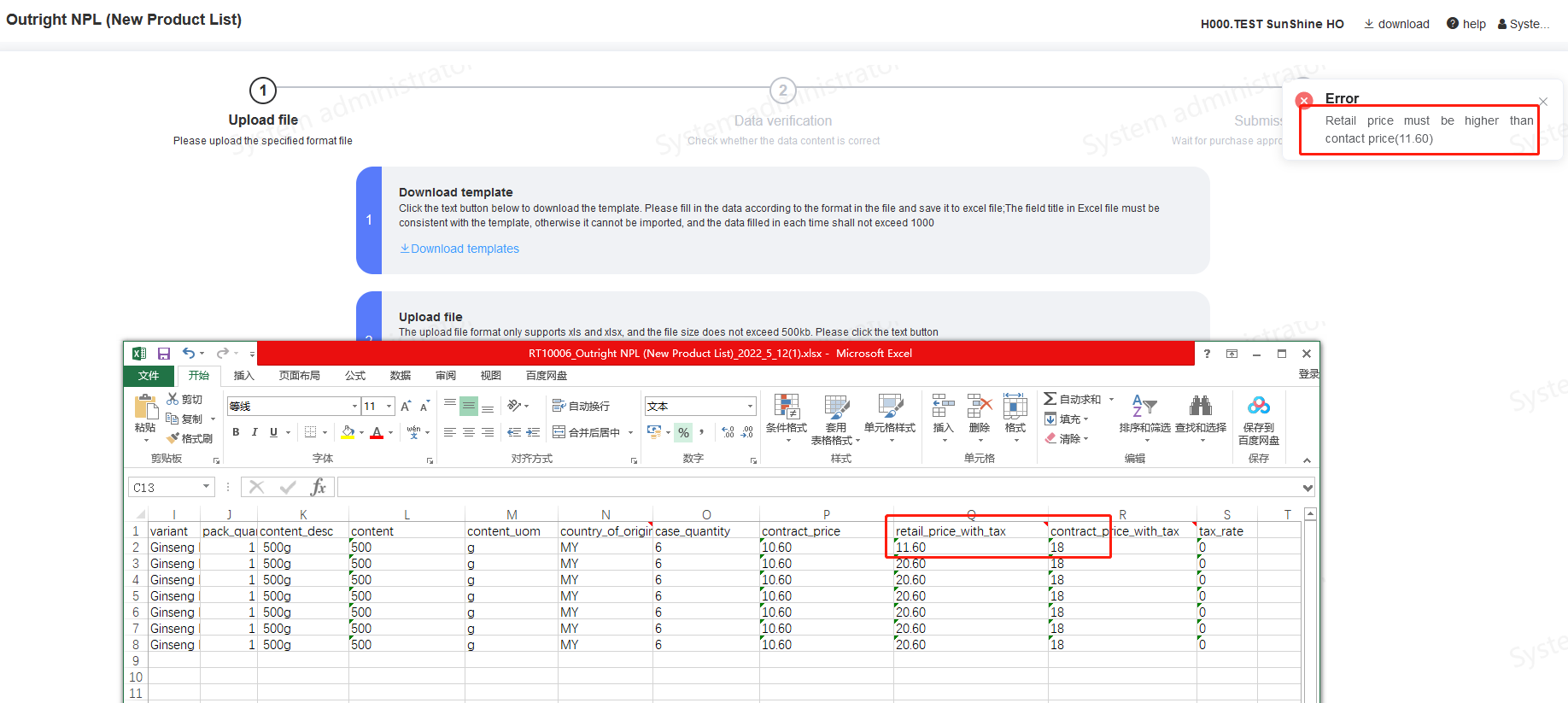Click Sort and Filter (排序和筛选) icon
Image resolution: width=1568 pixels, height=703 pixels.
click(x=1144, y=413)
